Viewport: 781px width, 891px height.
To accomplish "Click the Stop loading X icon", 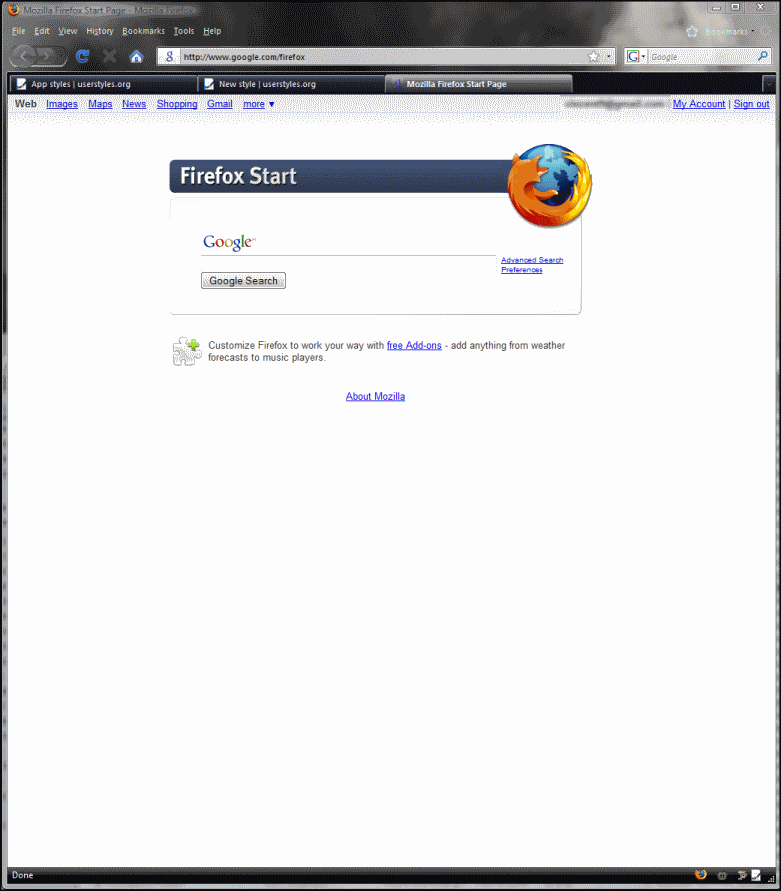I will point(110,56).
